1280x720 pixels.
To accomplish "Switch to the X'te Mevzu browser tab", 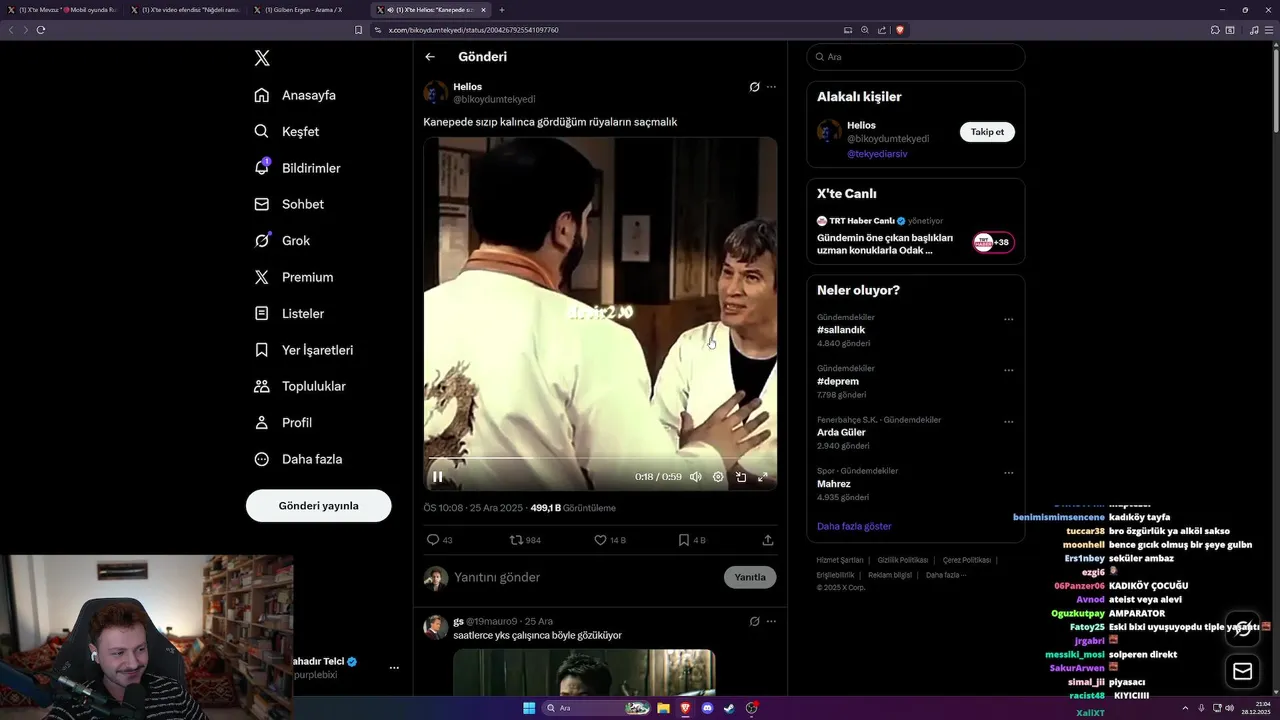I will click(63, 10).
